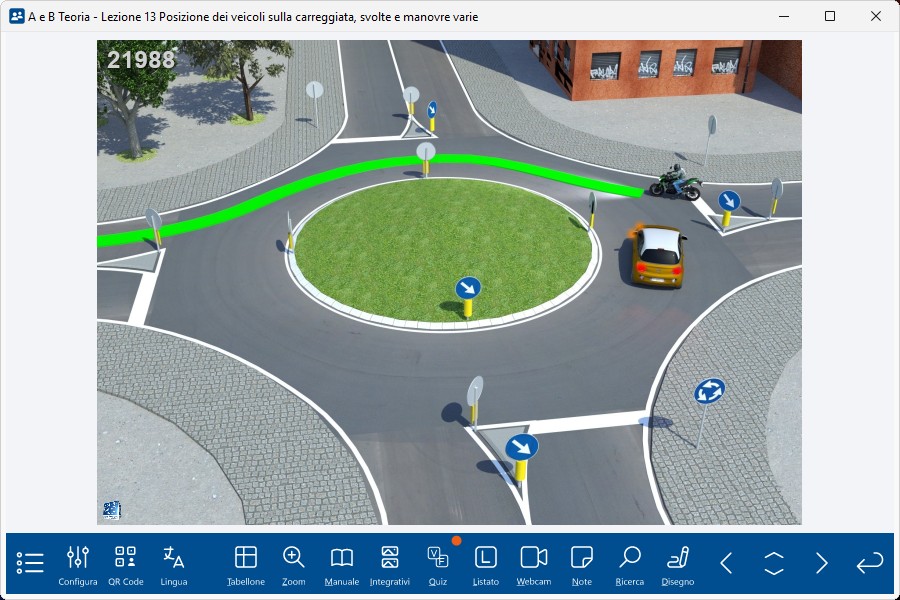Click the app icon in title bar
Image resolution: width=900 pixels, height=600 pixels.
pyautogui.click(x=17, y=16)
